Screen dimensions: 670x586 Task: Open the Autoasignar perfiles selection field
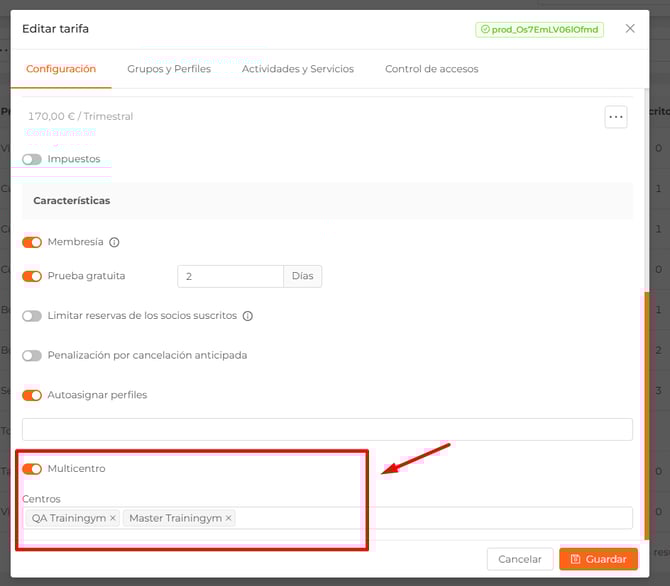point(327,429)
